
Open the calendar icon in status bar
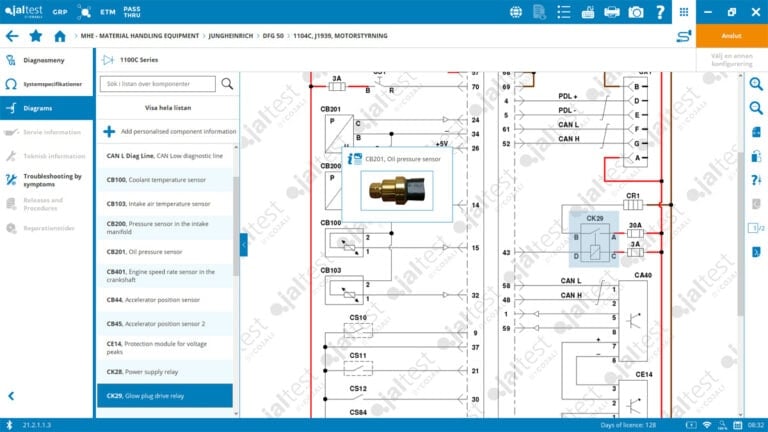(x=738, y=425)
